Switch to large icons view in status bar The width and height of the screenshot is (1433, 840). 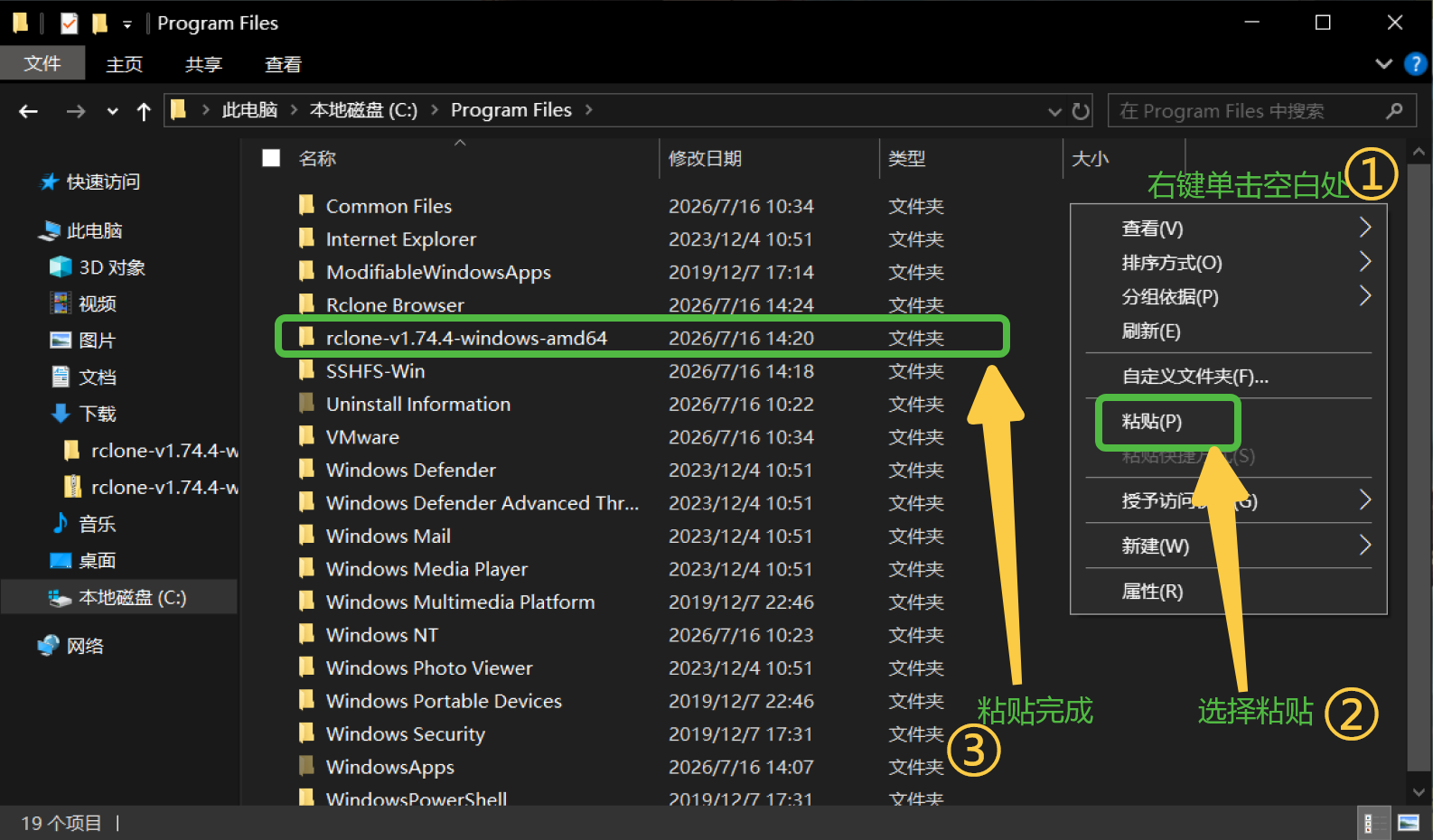1409,823
